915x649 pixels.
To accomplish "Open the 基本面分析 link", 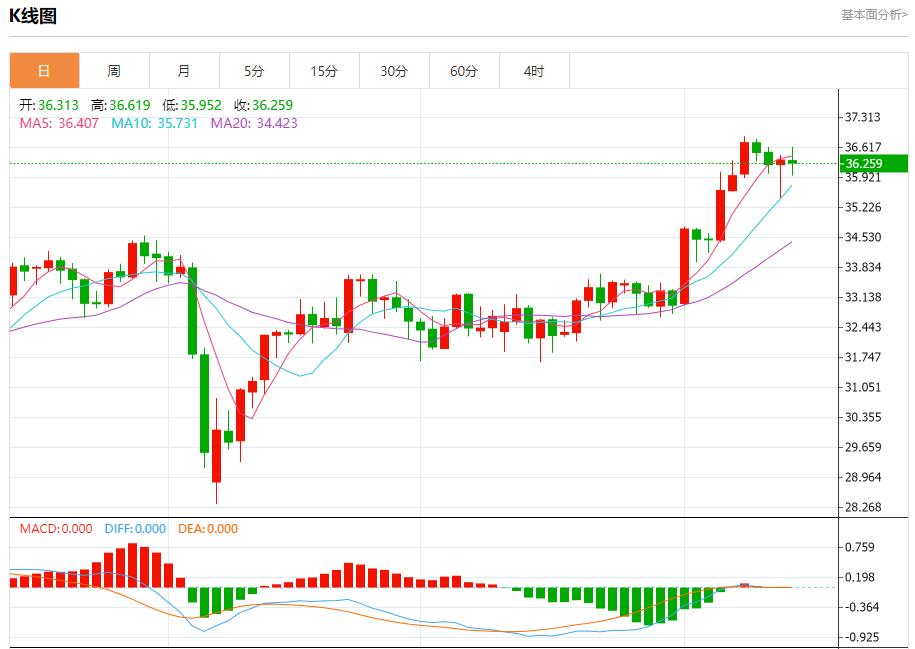I will [x=873, y=15].
